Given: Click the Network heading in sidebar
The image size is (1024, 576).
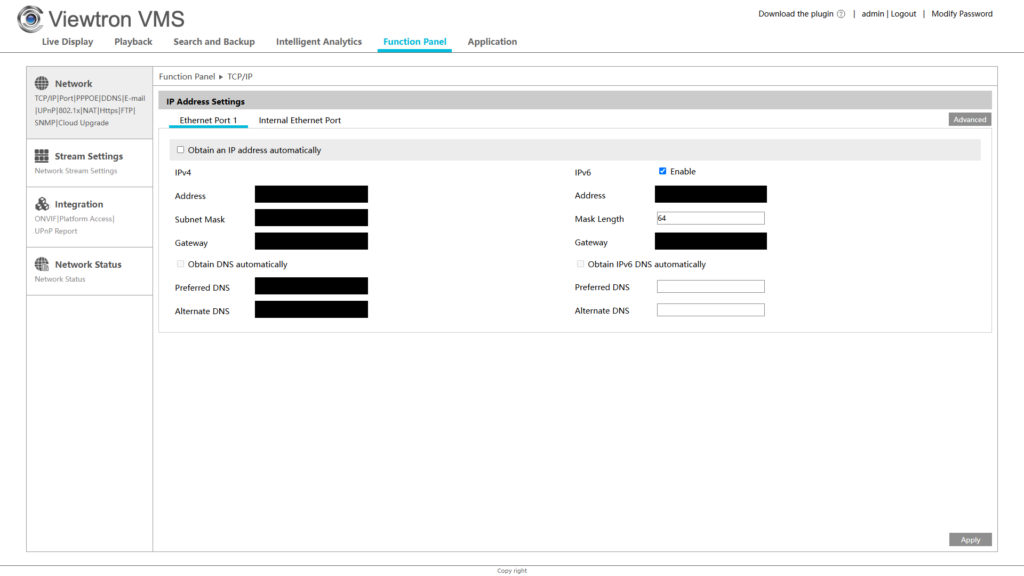Looking at the screenshot, I should coord(74,84).
